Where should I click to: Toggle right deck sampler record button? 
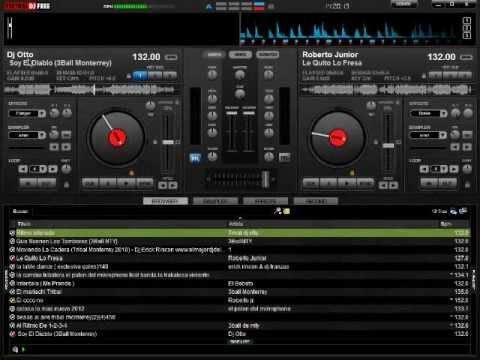coord(467,135)
